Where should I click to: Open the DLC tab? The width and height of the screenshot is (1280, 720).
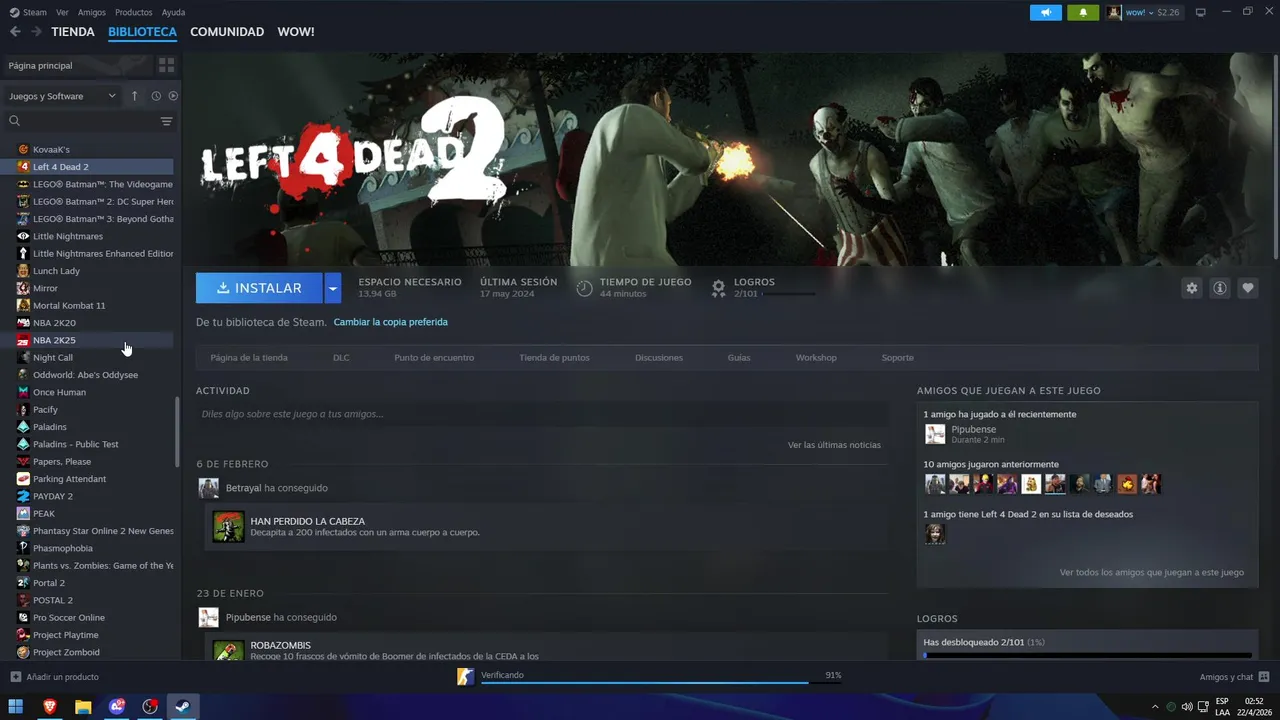coord(341,357)
